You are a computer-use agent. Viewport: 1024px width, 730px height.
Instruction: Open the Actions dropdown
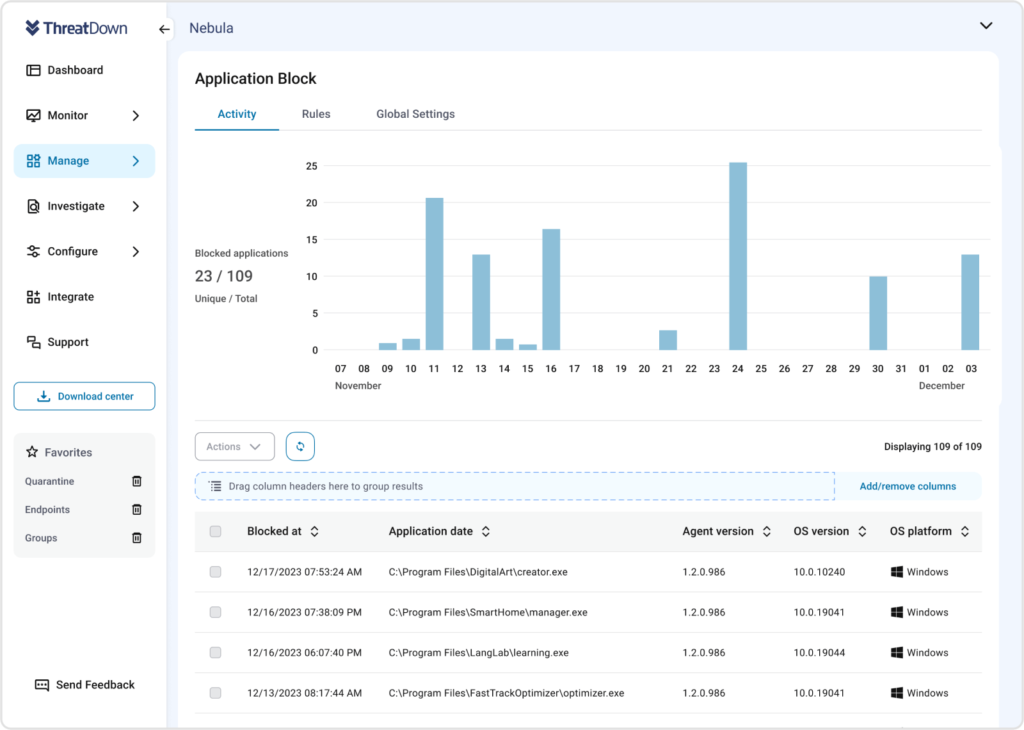pyautogui.click(x=234, y=447)
